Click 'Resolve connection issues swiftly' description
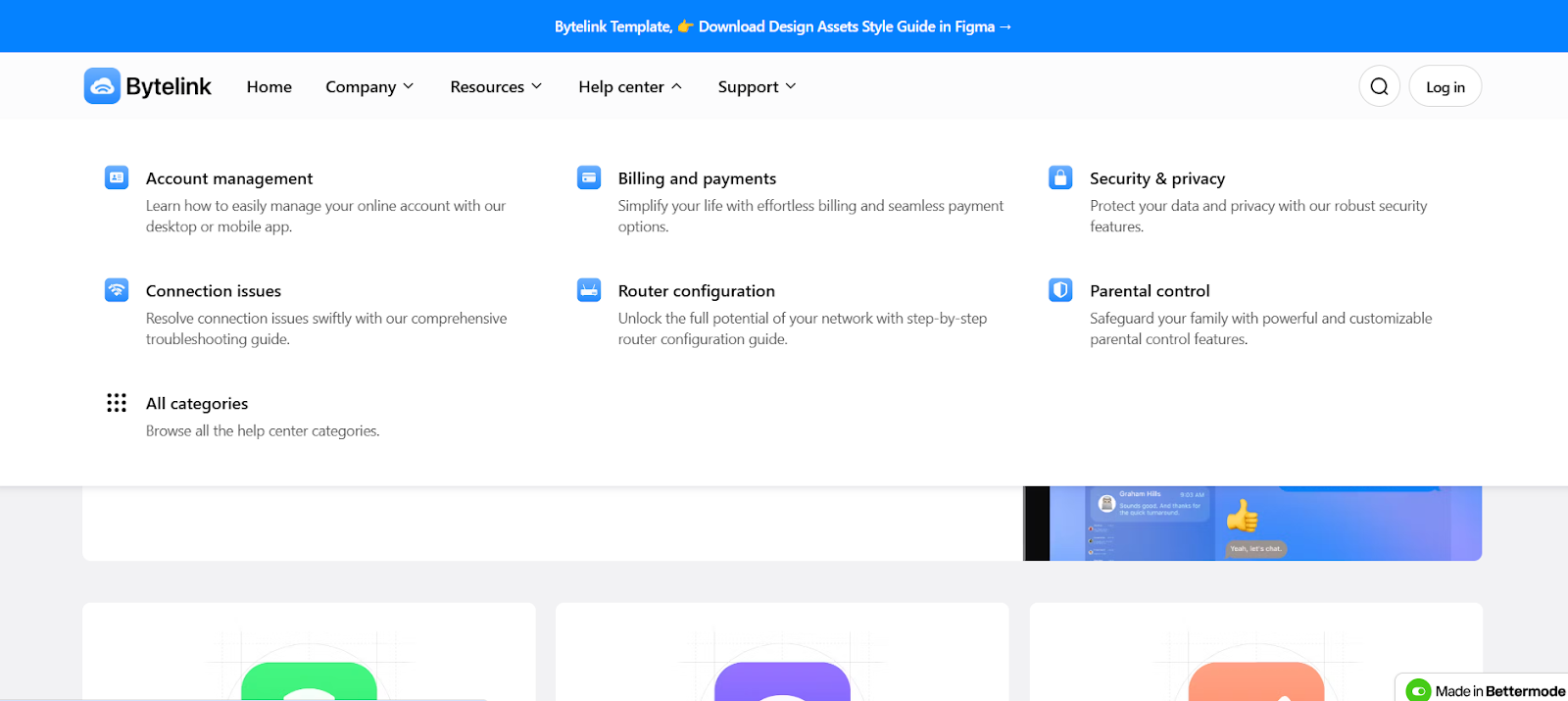Viewport: 1568px width, 701px height. (x=326, y=328)
